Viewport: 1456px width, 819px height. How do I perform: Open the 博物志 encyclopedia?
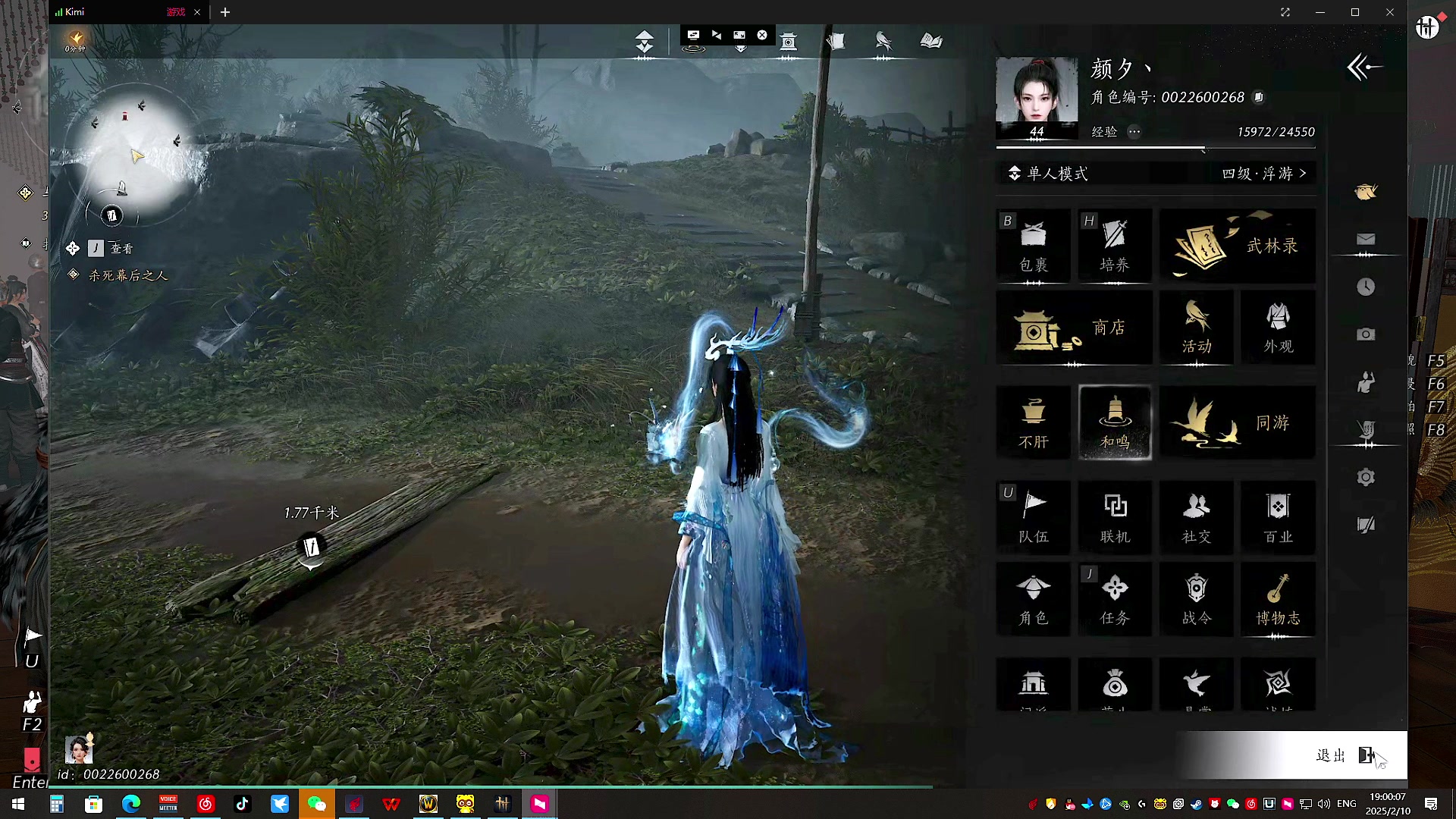pos(1278,599)
